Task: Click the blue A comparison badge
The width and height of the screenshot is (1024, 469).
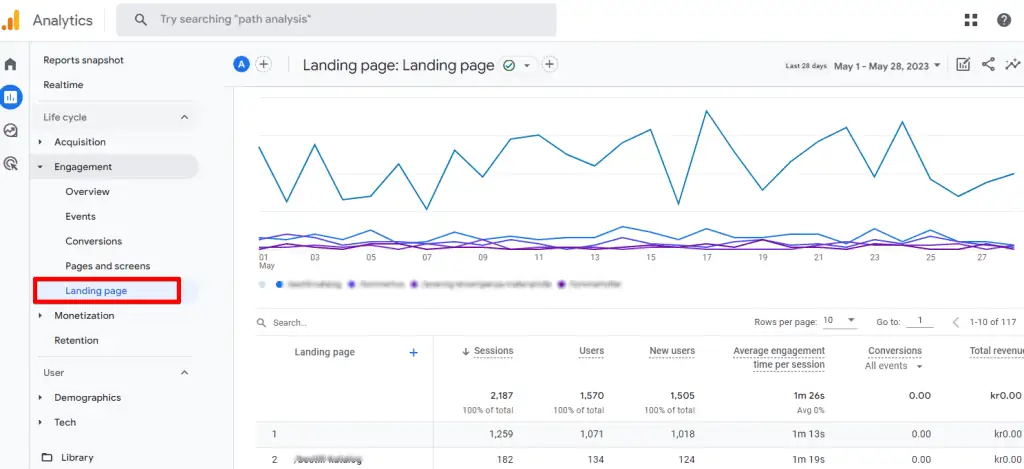Action: [242, 64]
